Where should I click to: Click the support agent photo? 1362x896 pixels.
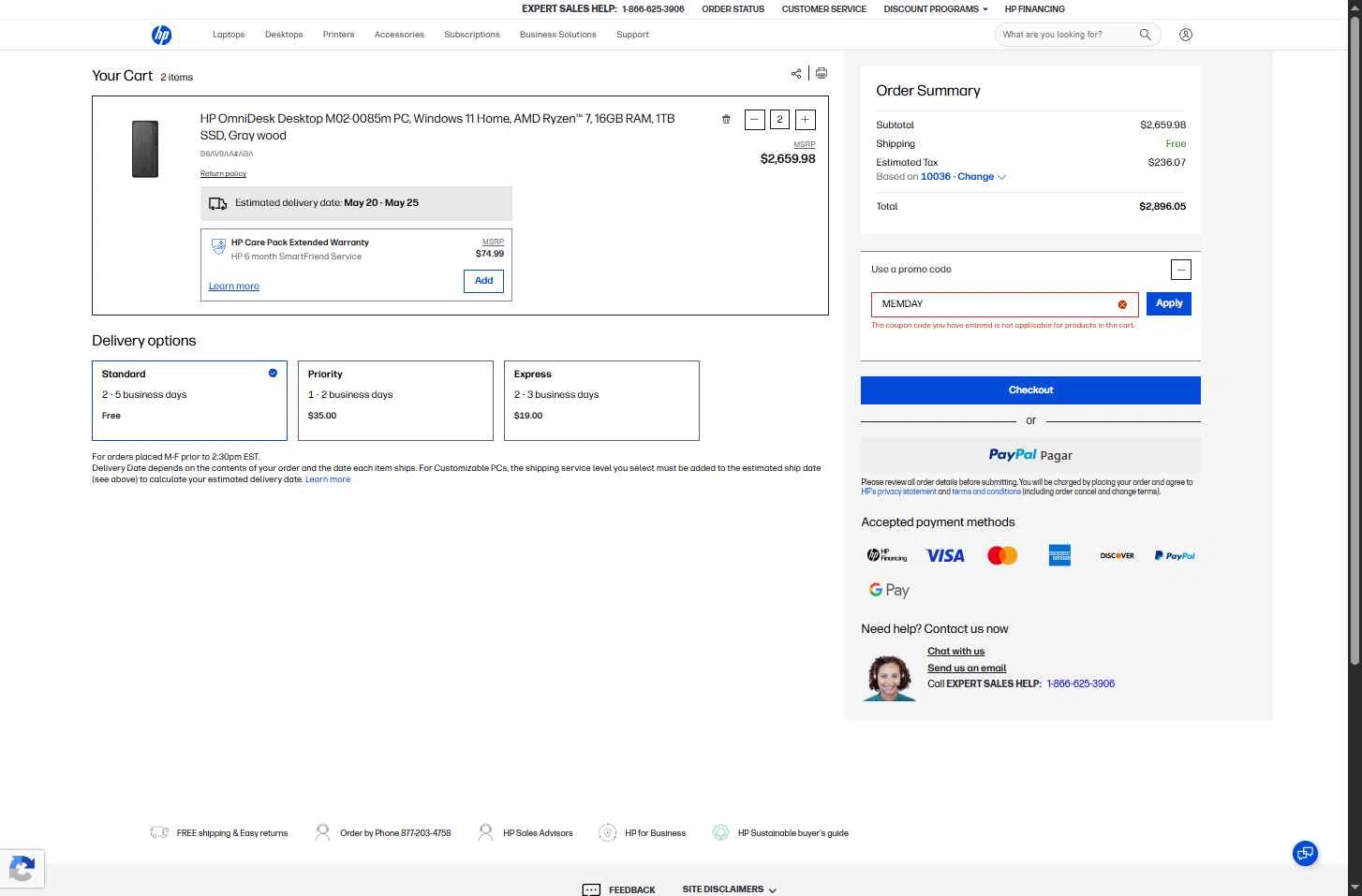pyautogui.click(x=889, y=676)
